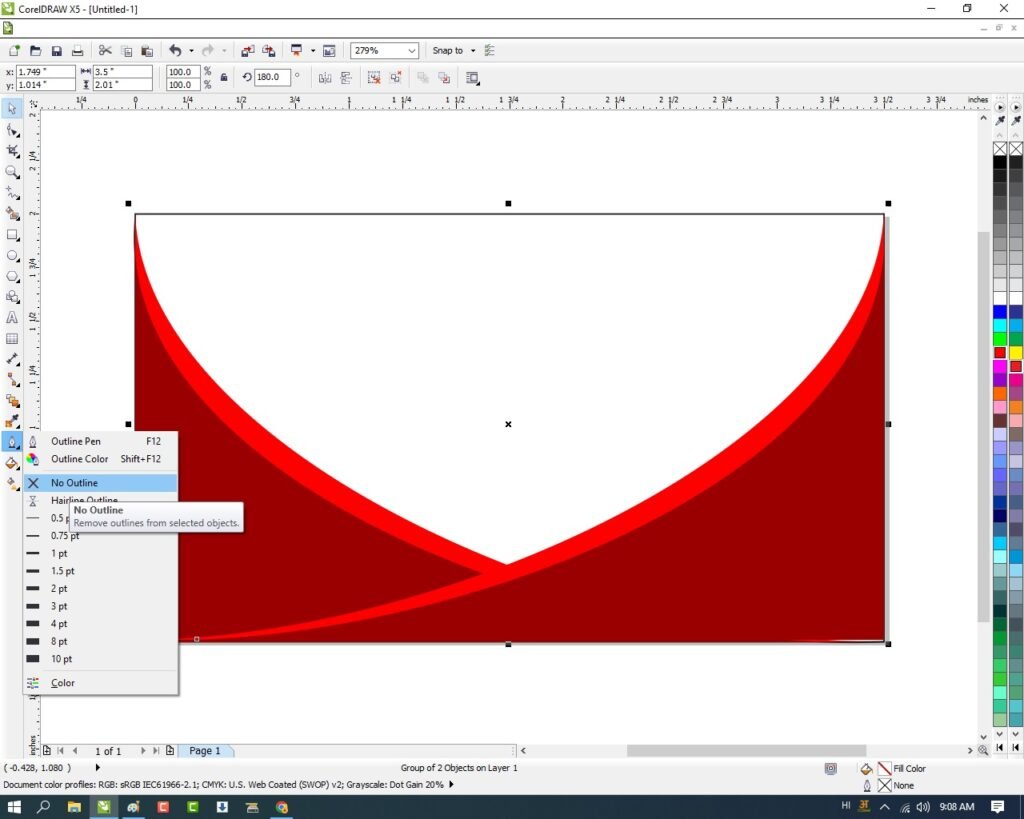Activate the Zoom tool in toolbox
Screen dimensions: 1024x819
coord(12,172)
